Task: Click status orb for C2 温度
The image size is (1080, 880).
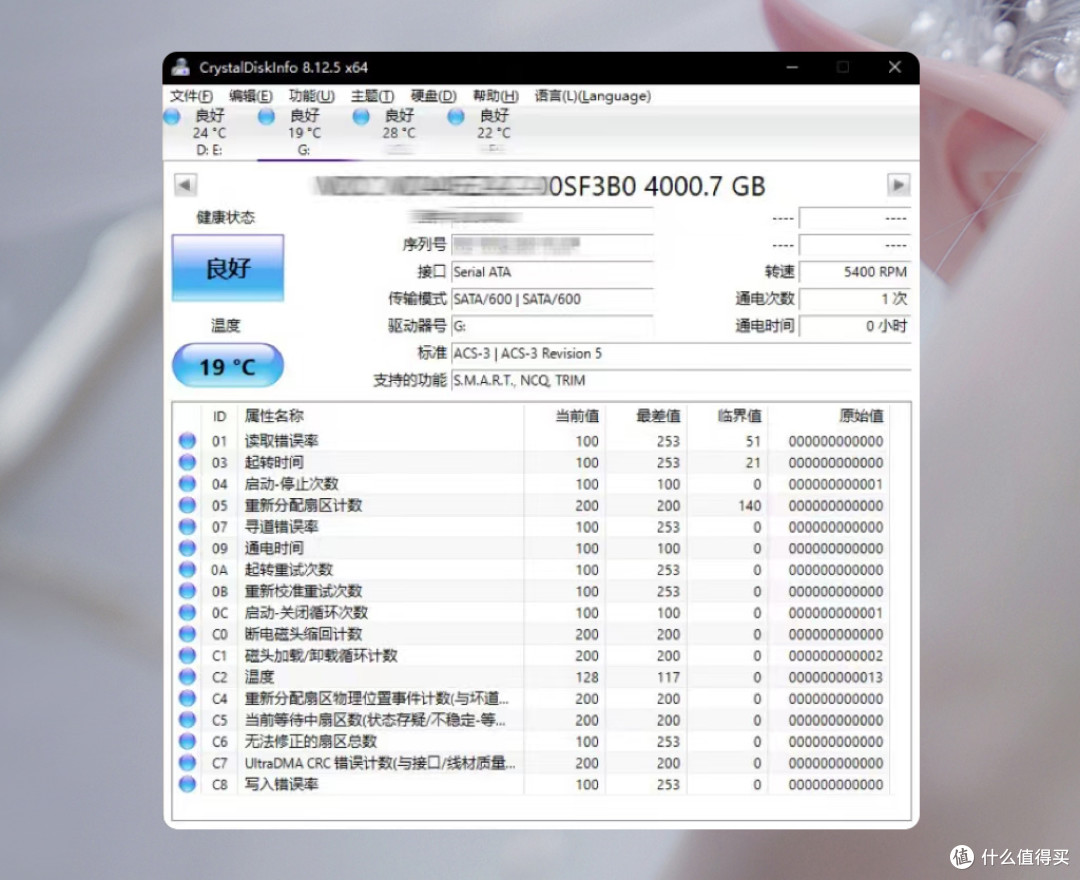Action: 187,677
